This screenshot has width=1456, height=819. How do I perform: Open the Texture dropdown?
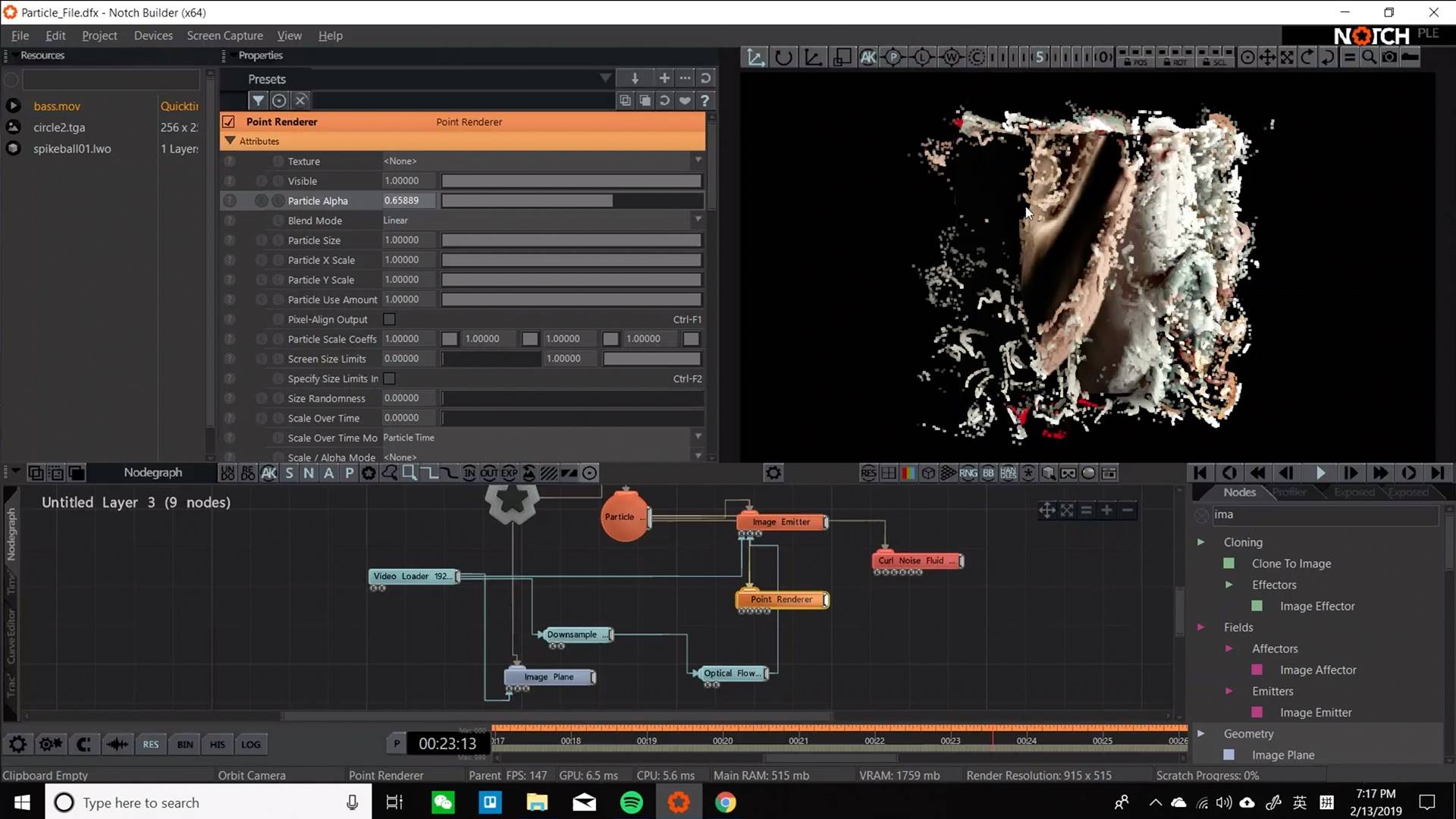[x=543, y=161]
